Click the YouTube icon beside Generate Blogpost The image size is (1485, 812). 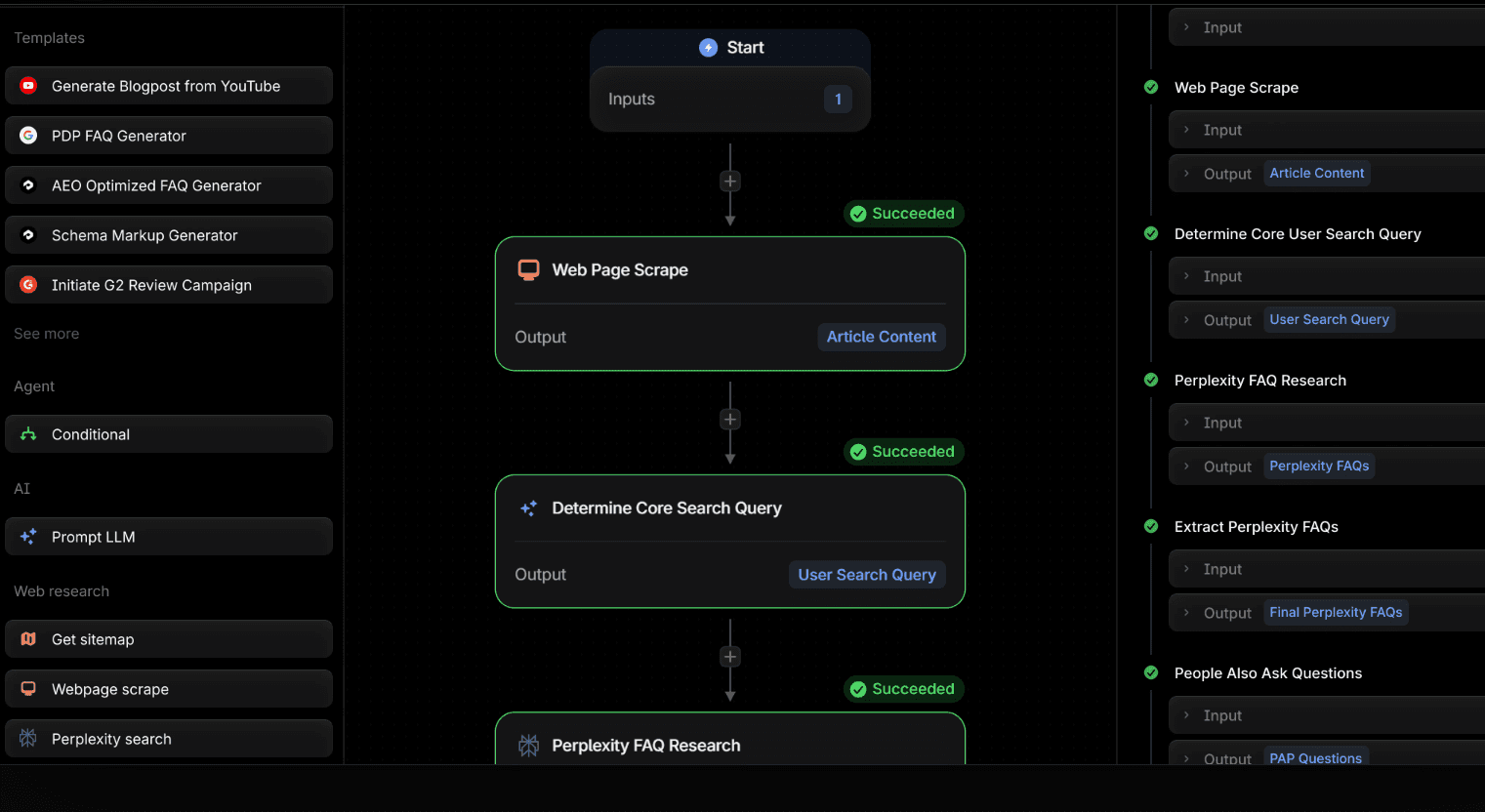[28, 86]
